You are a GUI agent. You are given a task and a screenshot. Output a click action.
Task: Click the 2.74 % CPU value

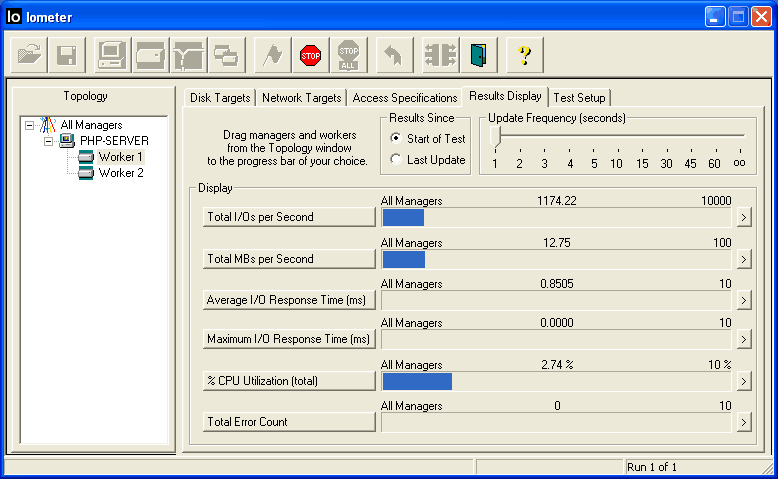click(x=557, y=365)
